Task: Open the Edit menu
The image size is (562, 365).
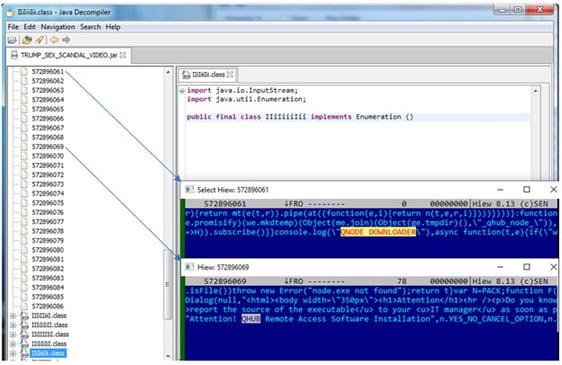Action: click(x=29, y=27)
